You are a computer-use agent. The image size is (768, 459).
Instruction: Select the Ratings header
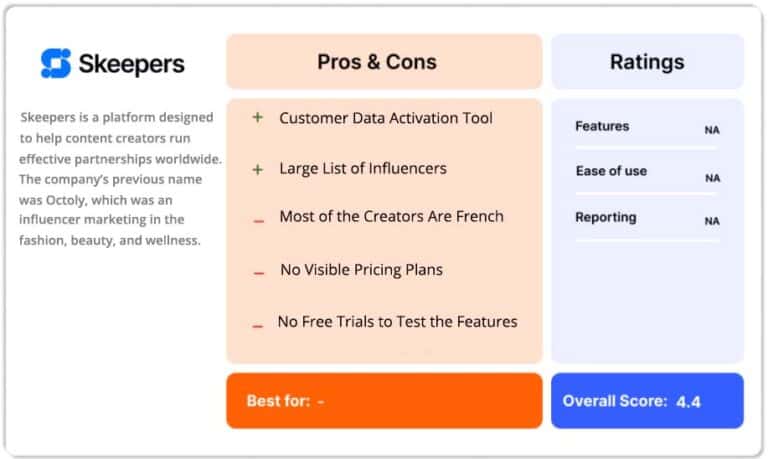647,62
